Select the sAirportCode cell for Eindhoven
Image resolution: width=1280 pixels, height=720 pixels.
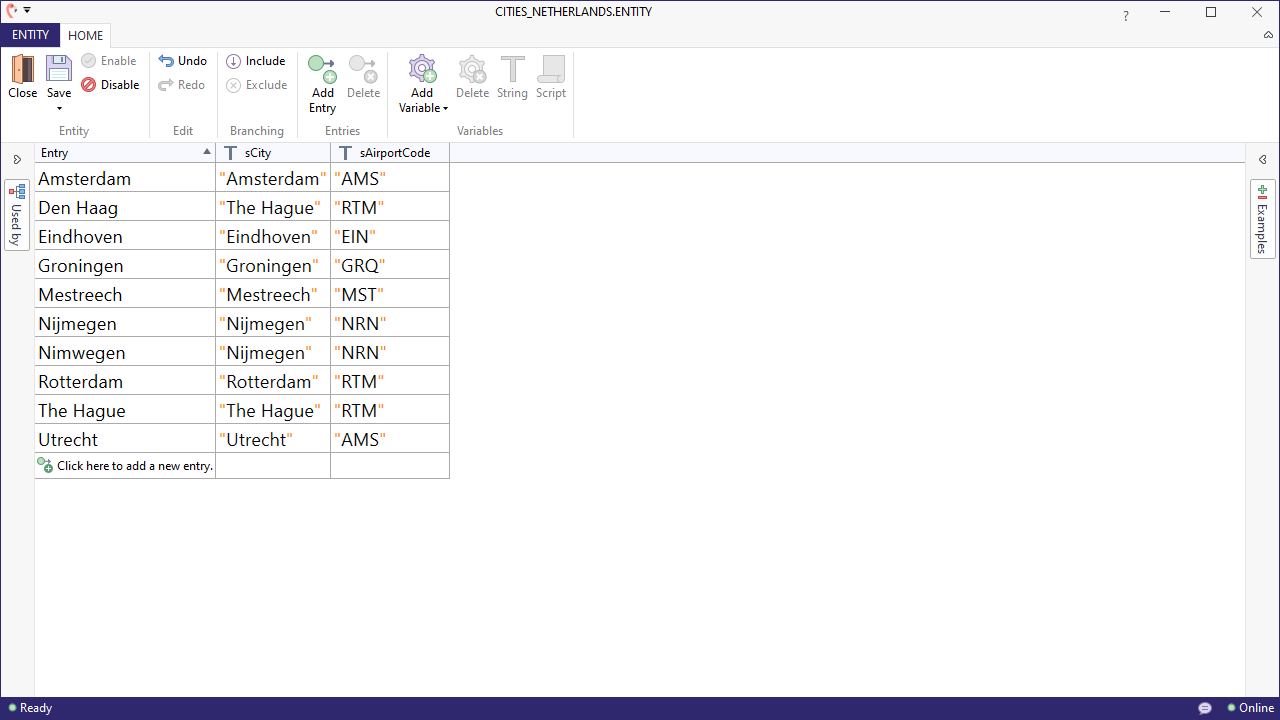389,237
